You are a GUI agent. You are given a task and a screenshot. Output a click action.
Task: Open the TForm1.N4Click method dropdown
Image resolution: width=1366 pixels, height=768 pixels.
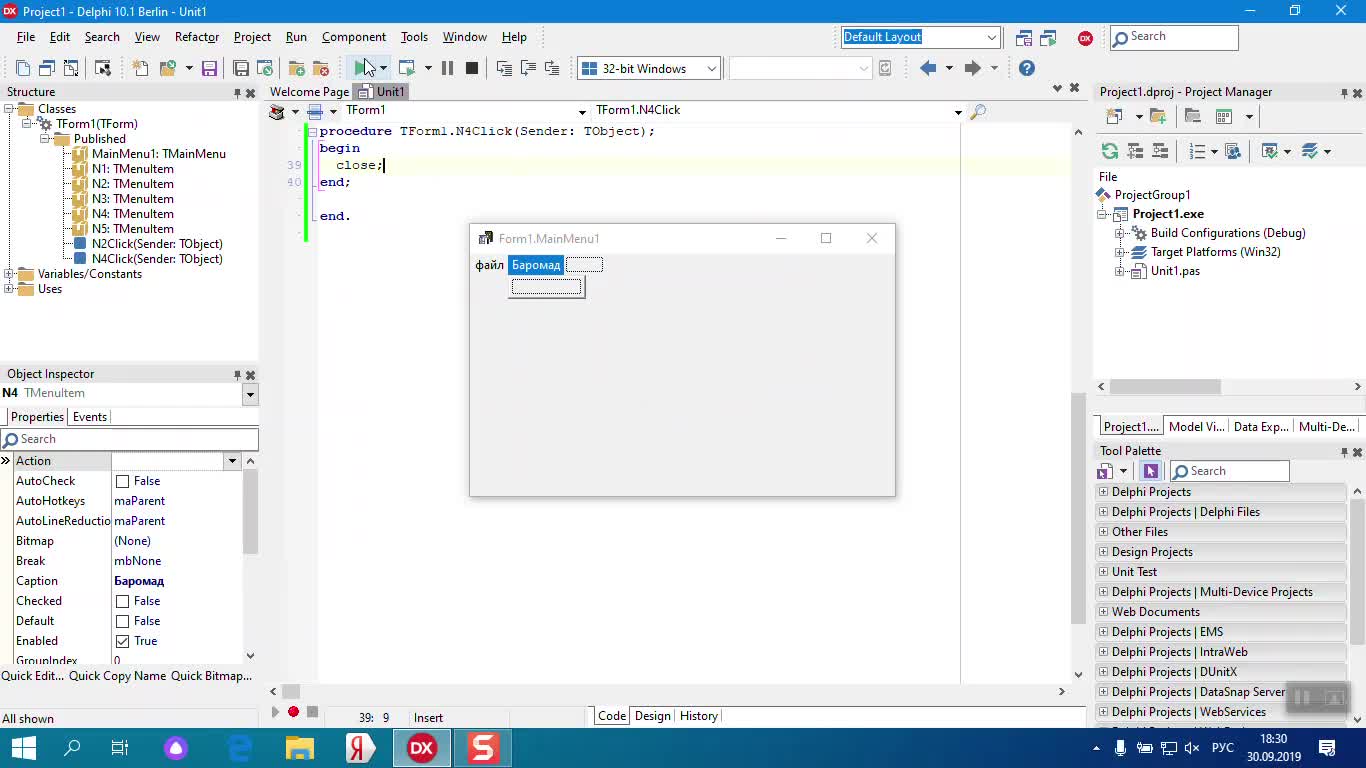[957, 111]
